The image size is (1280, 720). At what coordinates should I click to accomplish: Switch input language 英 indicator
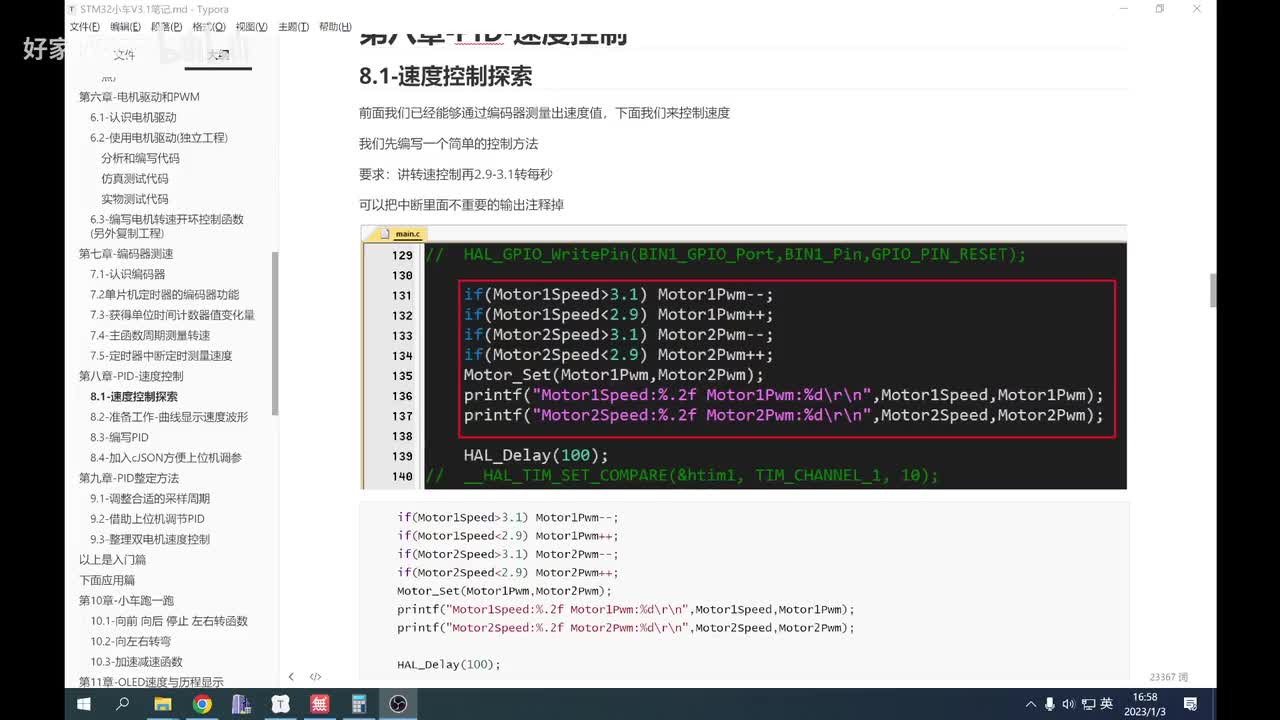[1107, 704]
